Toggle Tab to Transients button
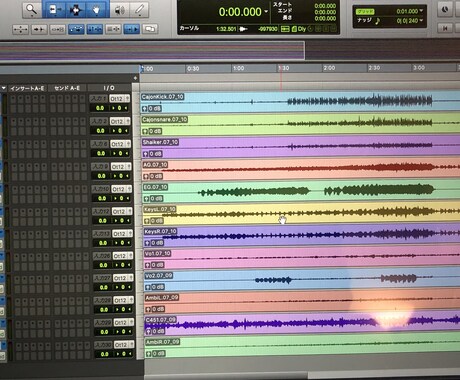460x380 pixels. coord(39,30)
